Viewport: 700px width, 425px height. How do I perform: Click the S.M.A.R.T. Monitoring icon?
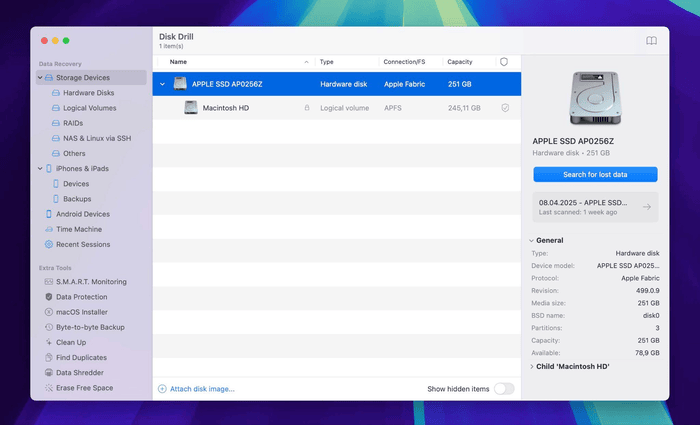(x=49, y=282)
